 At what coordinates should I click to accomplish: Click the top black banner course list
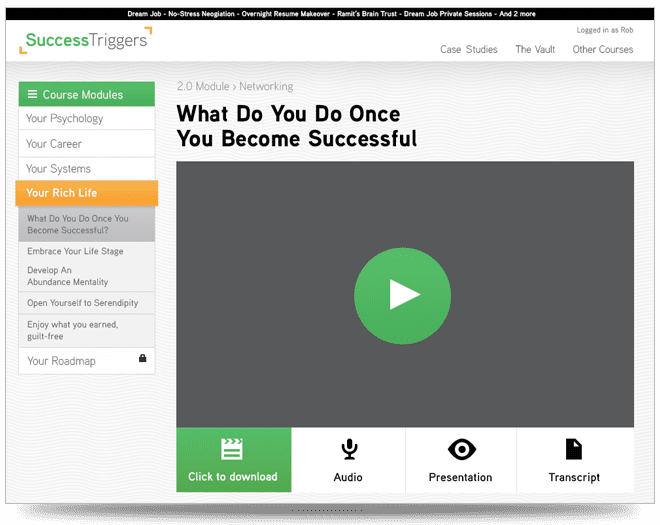(x=331, y=14)
